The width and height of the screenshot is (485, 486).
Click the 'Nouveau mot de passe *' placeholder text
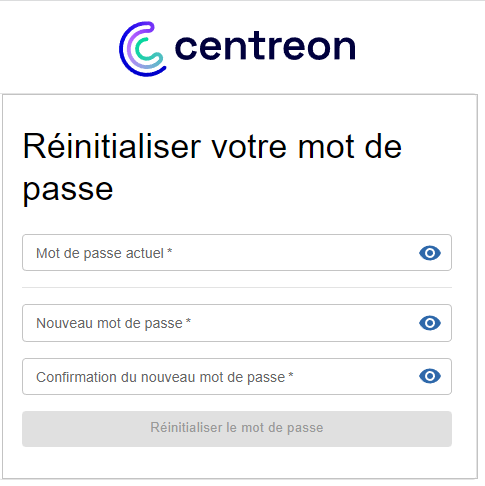tap(113, 323)
